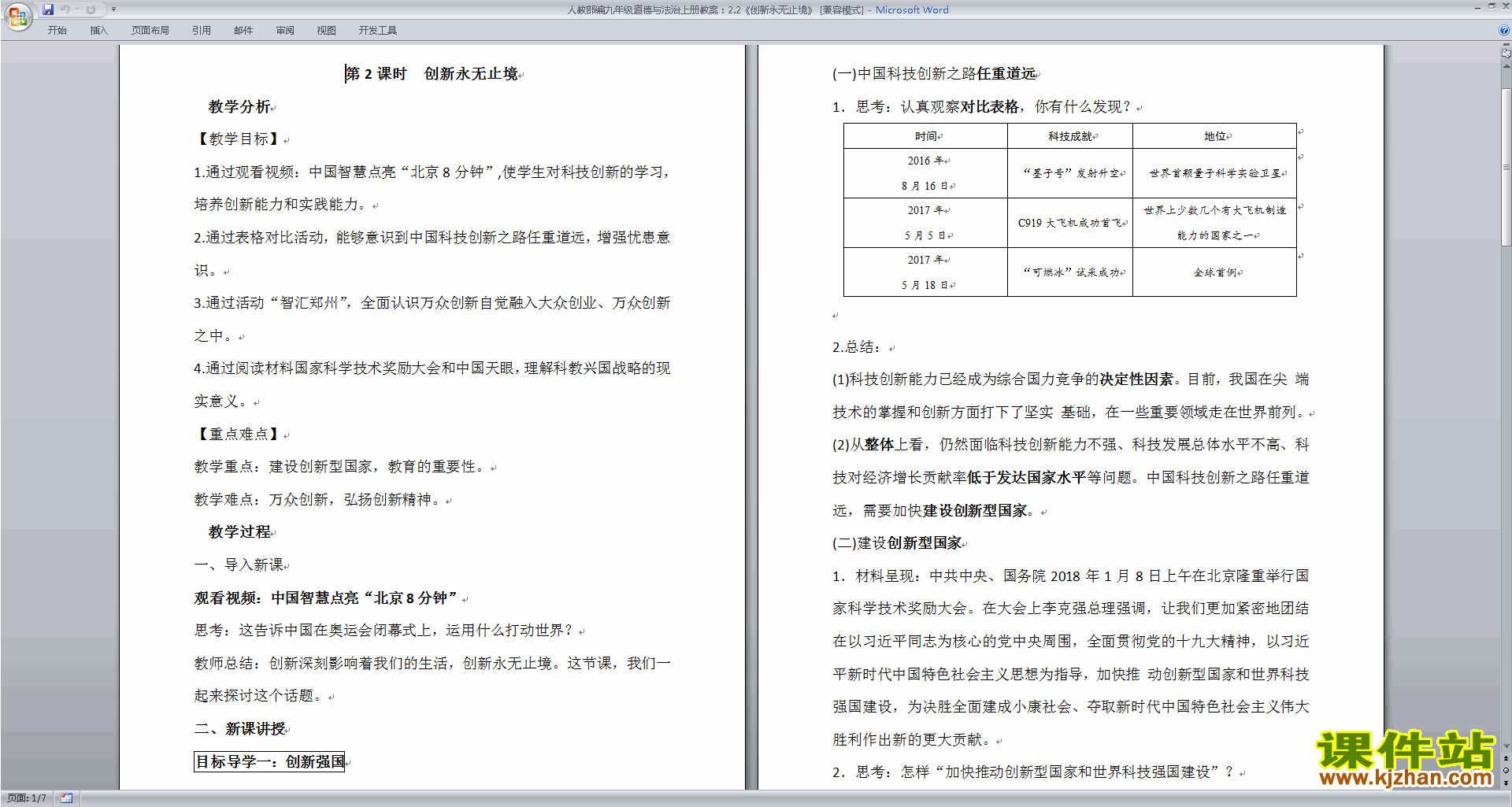Open the 开发工具 tab
The width and height of the screenshot is (1512, 807).
pyautogui.click(x=378, y=30)
